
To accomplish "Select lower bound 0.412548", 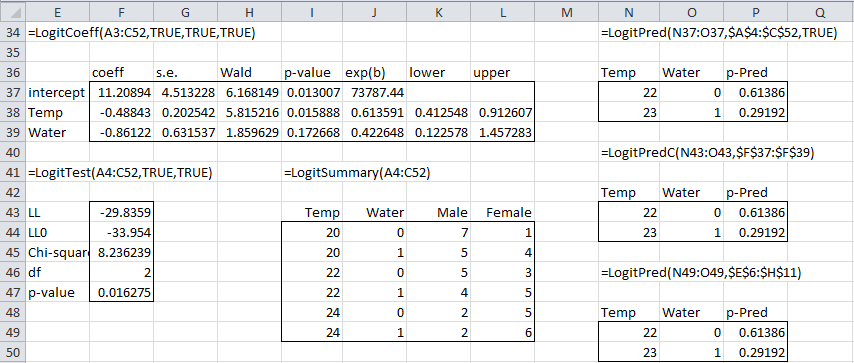I will (x=439, y=113).
